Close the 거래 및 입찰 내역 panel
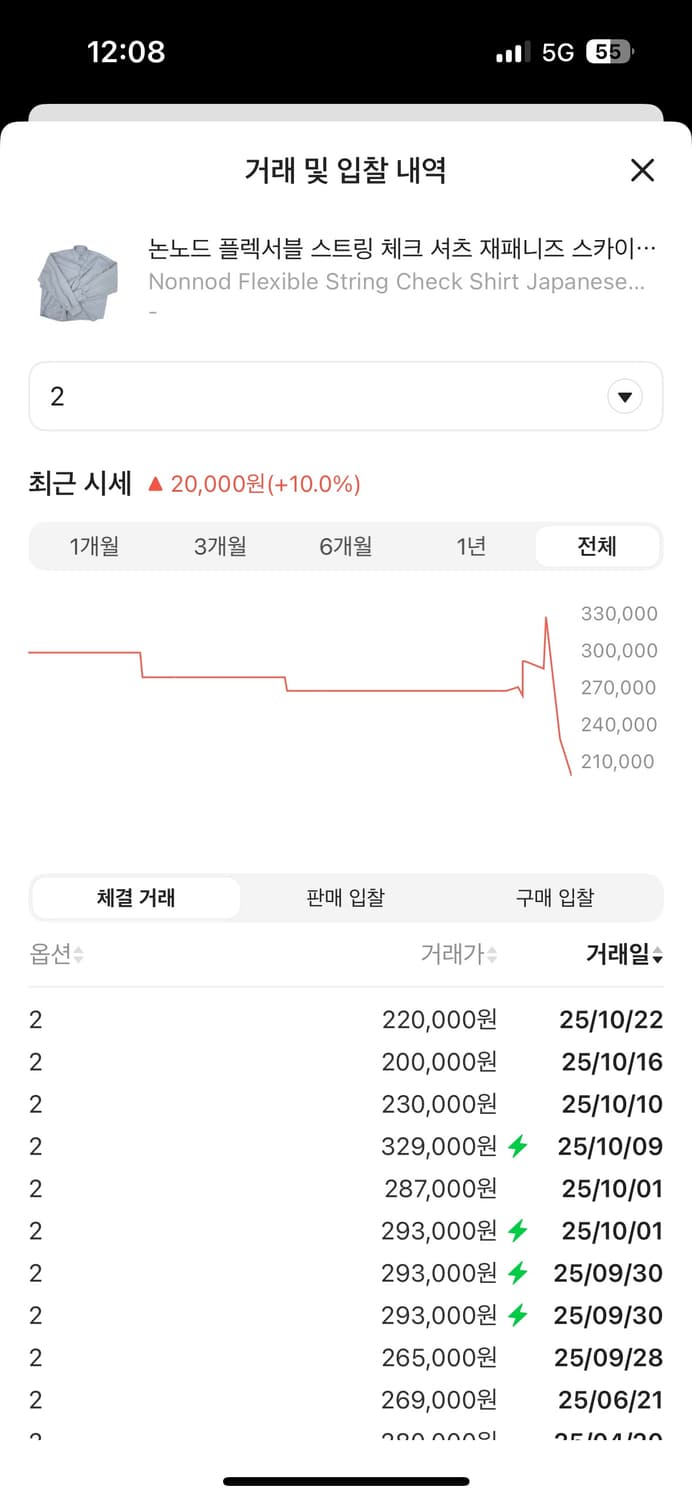 click(641, 170)
